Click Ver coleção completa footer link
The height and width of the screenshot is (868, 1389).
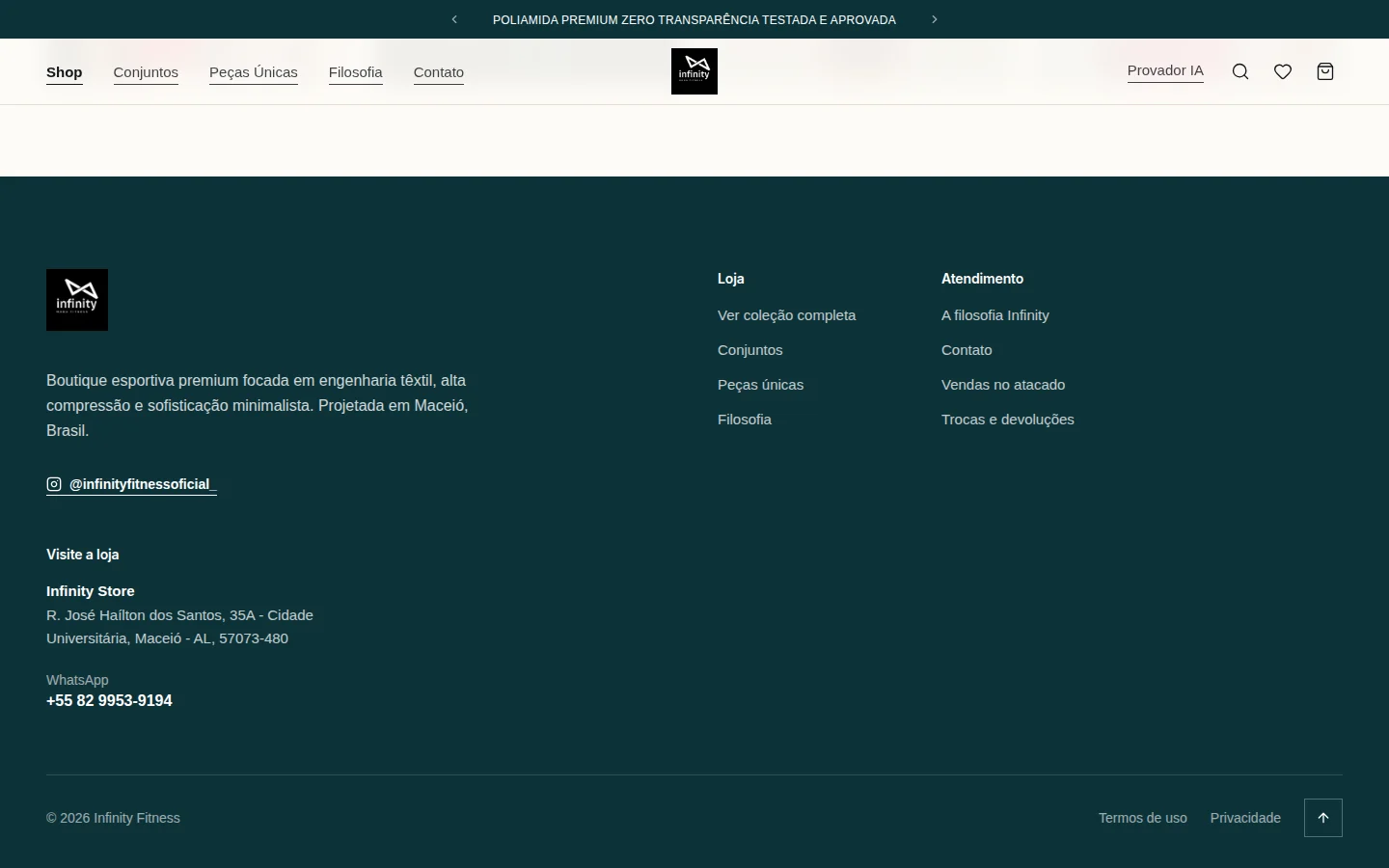(x=787, y=315)
